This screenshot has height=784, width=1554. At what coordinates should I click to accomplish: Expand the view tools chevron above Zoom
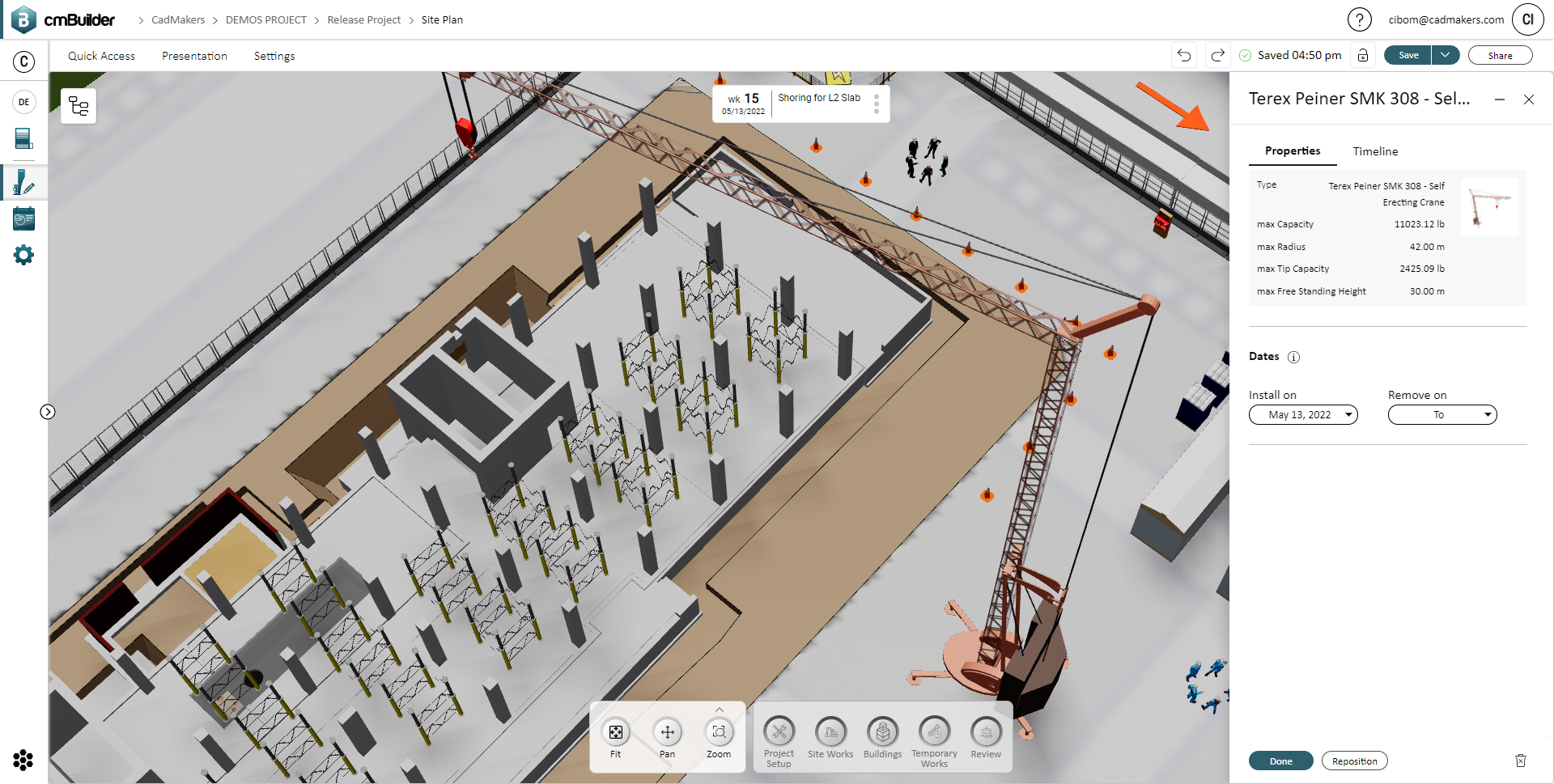(x=720, y=710)
